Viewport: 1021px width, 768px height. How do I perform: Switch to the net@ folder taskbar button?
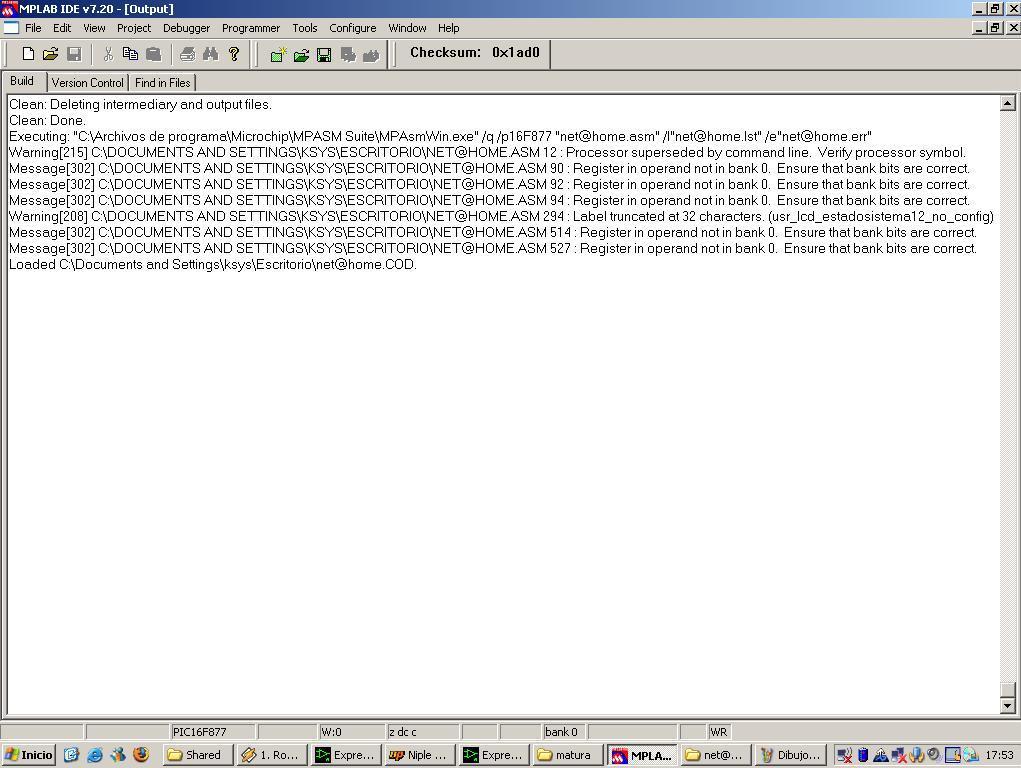(716, 755)
